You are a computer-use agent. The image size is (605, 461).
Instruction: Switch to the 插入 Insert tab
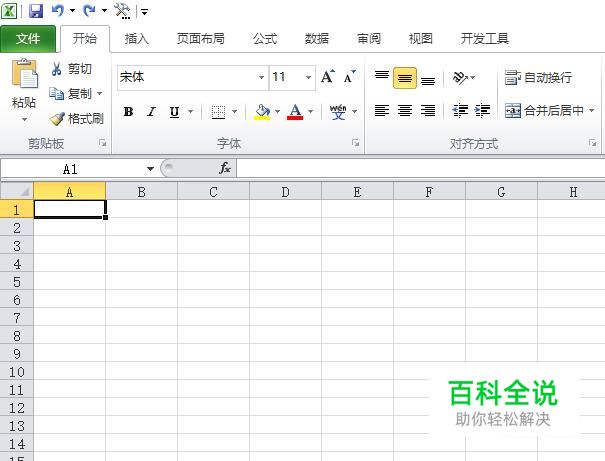(137, 39)
